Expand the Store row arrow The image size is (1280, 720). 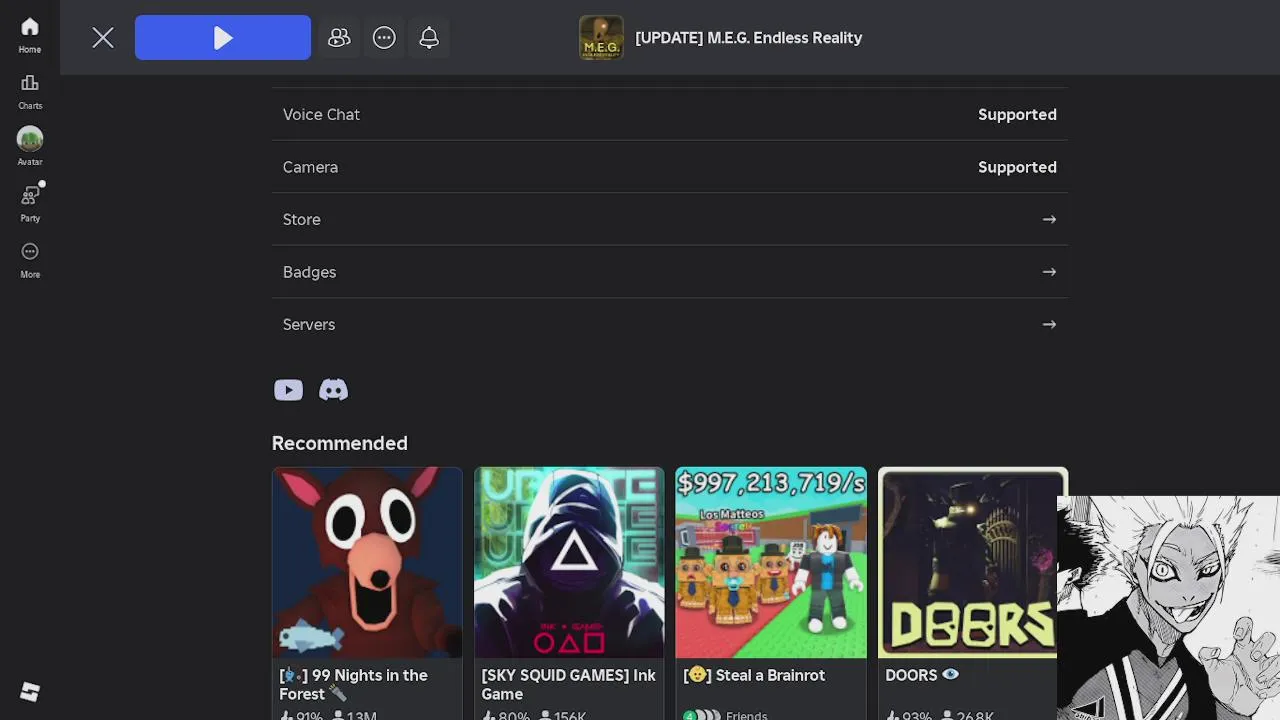click(1049, 219)
